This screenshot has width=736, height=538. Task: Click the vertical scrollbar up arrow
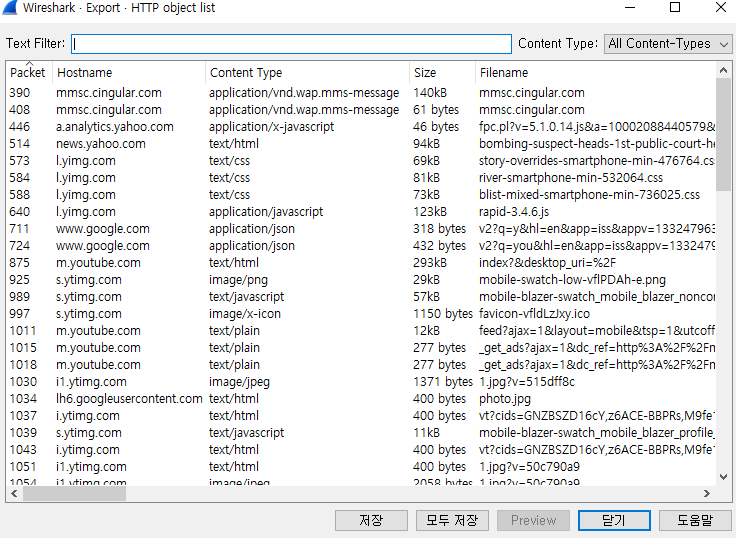coord(723,70)
